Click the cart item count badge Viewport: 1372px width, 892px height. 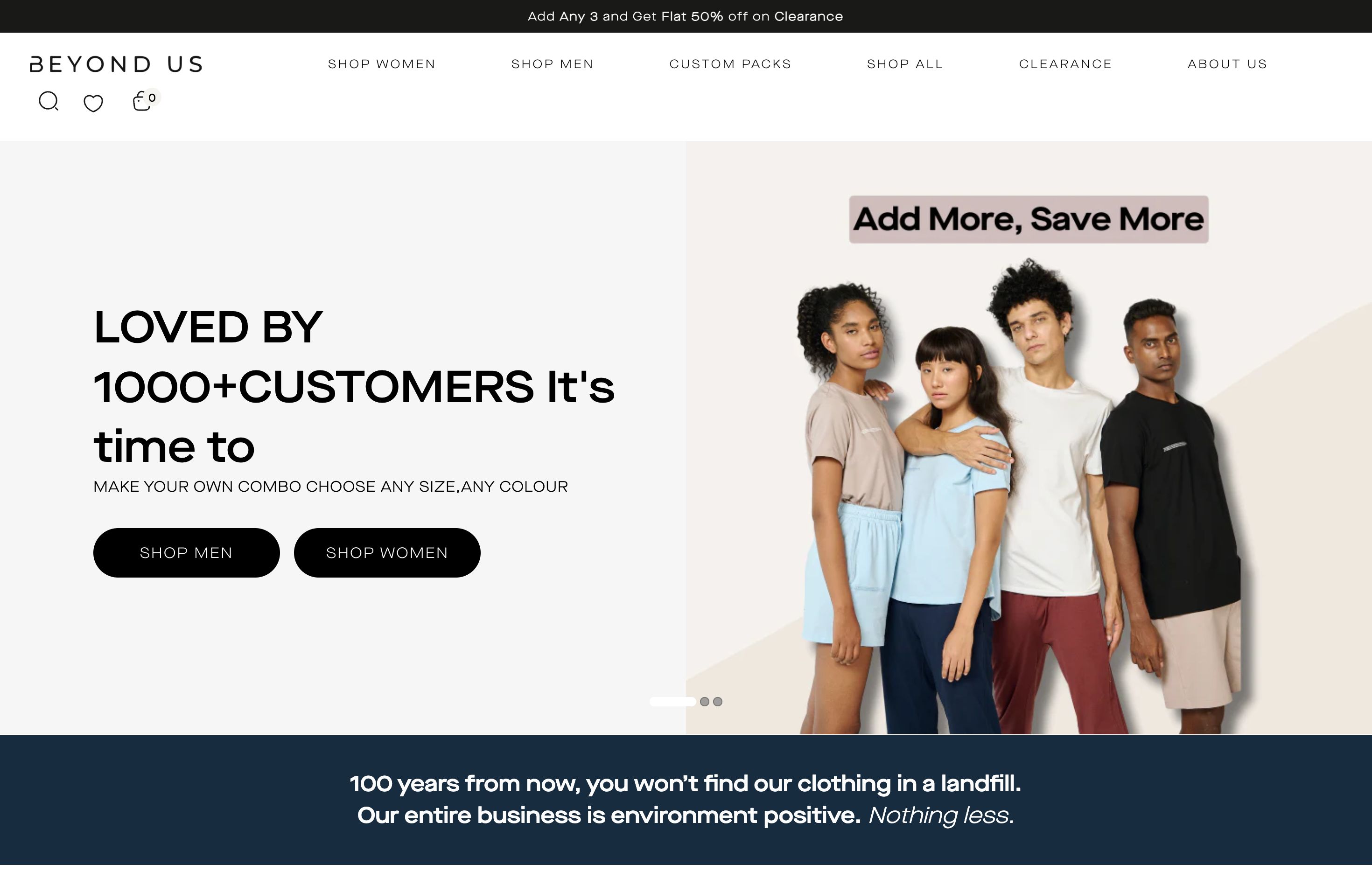152,98
